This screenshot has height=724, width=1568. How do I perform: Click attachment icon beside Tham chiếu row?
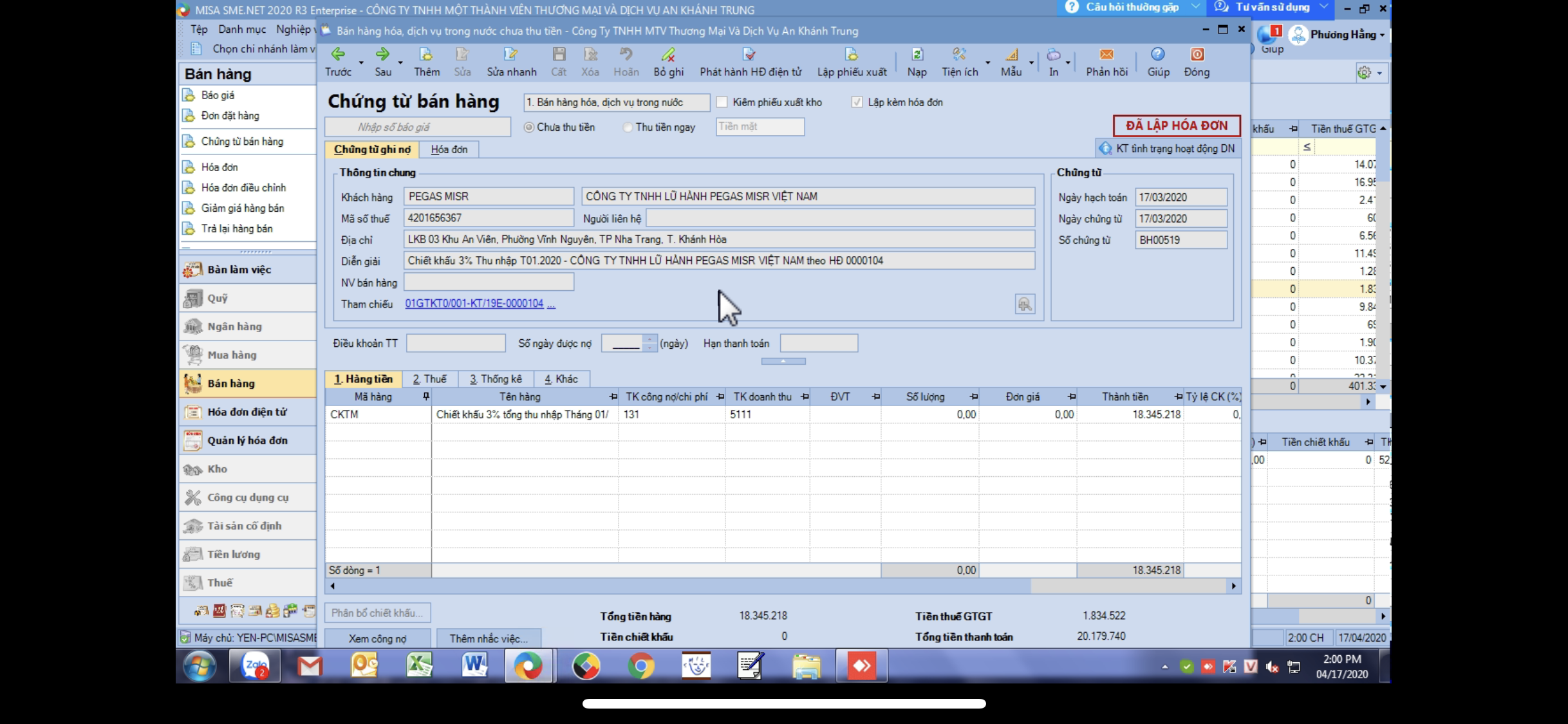point(1025,304)
